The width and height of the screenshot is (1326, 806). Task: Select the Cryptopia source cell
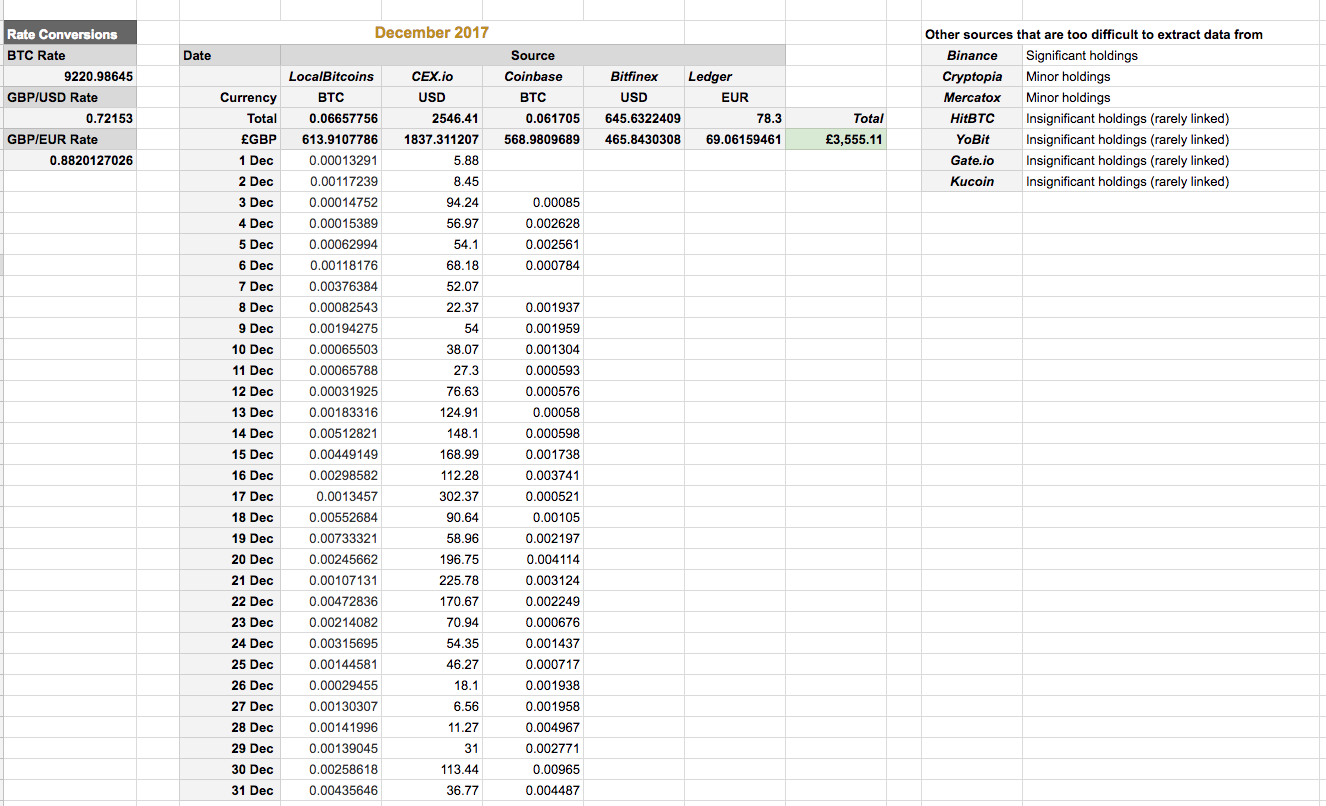click(x=972, y=76)
